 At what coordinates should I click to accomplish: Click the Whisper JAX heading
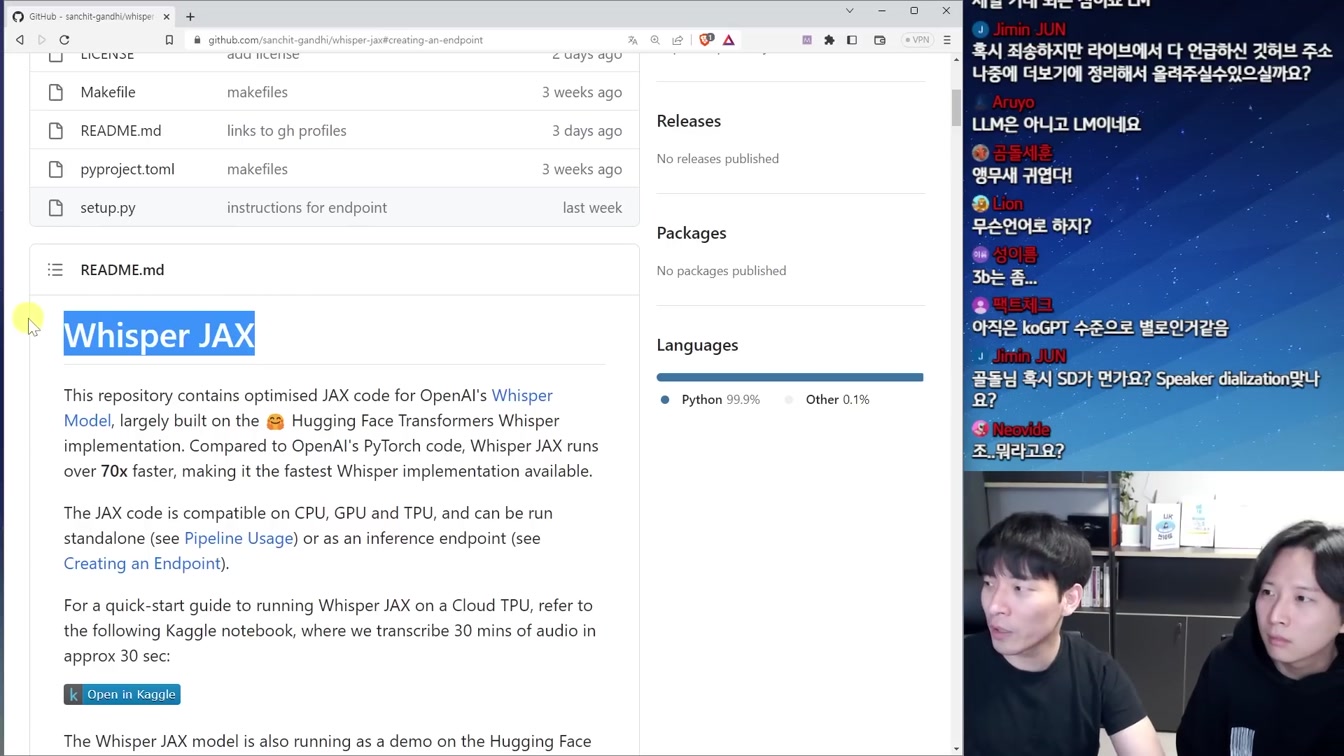159,334
